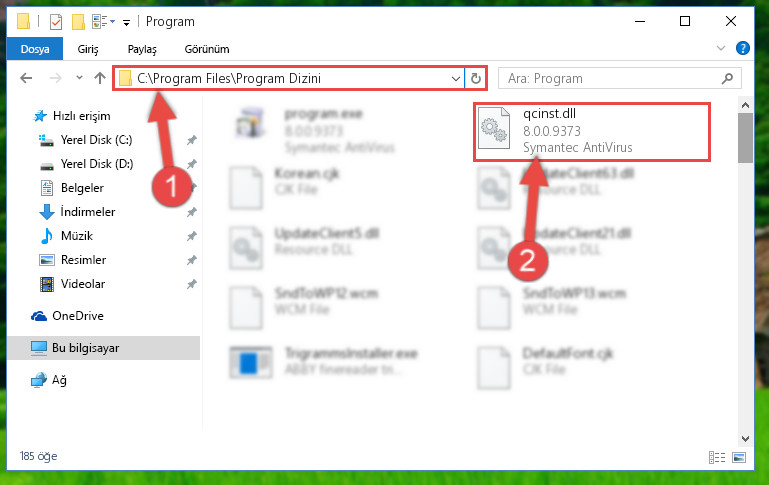Click the Properties checkmark icon in title bar

pyautogui.click(x=56, y=22)
